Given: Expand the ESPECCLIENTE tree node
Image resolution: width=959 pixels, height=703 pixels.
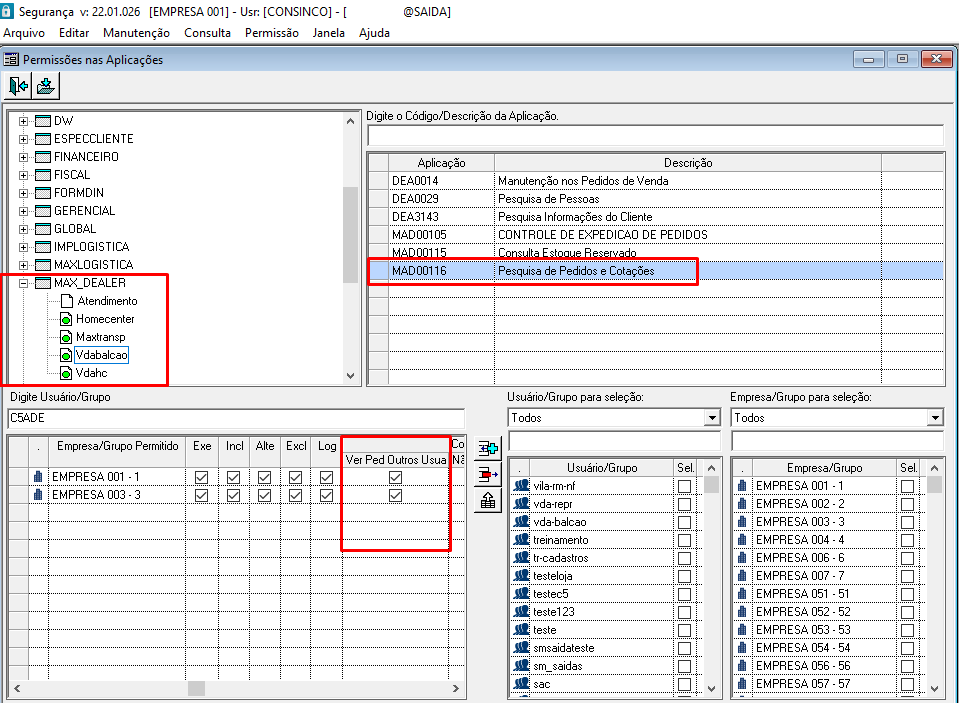Looking at the screenshot, I should [x=23, y=139].
